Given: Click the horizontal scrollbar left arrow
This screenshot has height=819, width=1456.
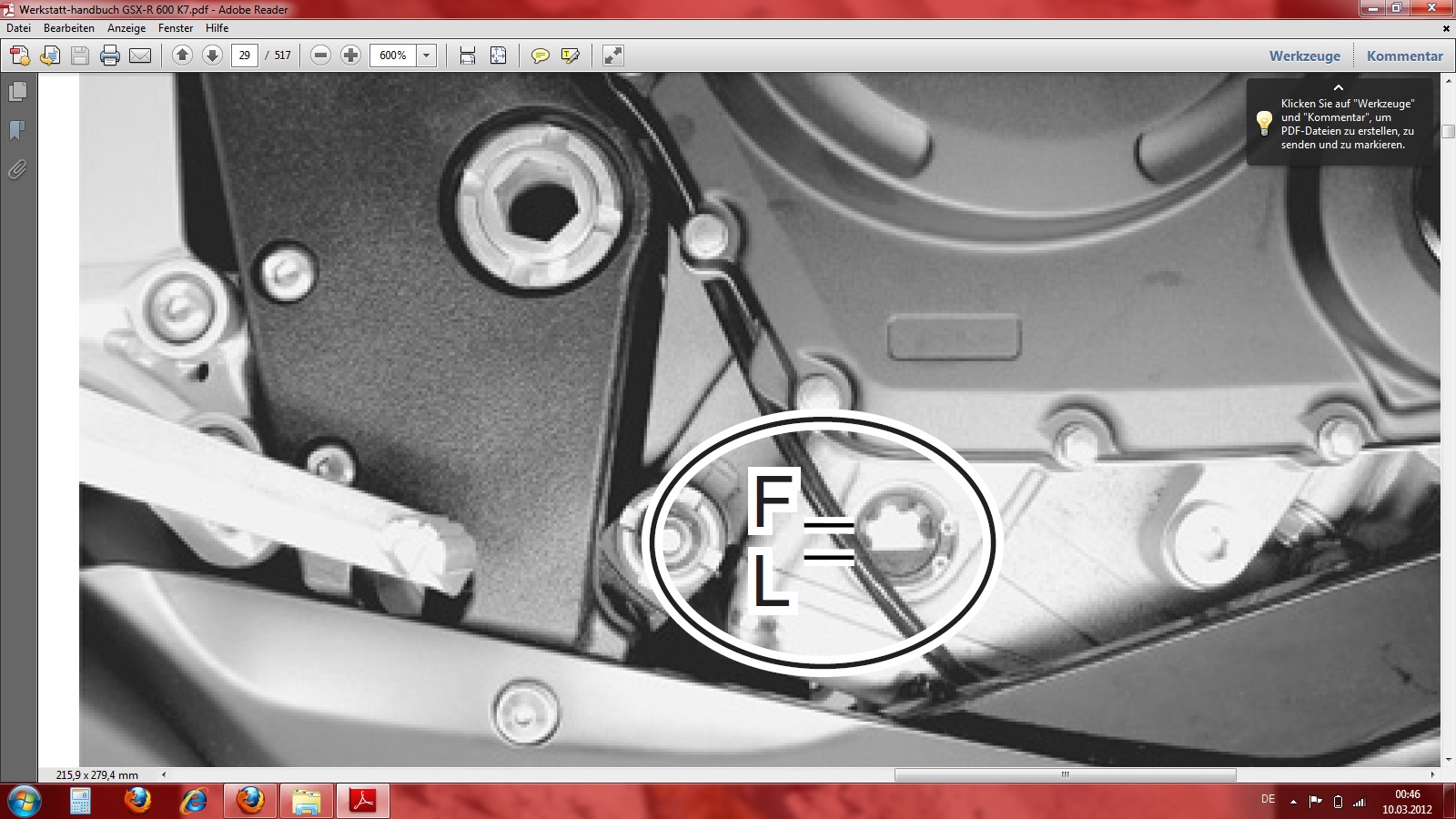Looking at the screenshot, I should (x=164, y=775).
